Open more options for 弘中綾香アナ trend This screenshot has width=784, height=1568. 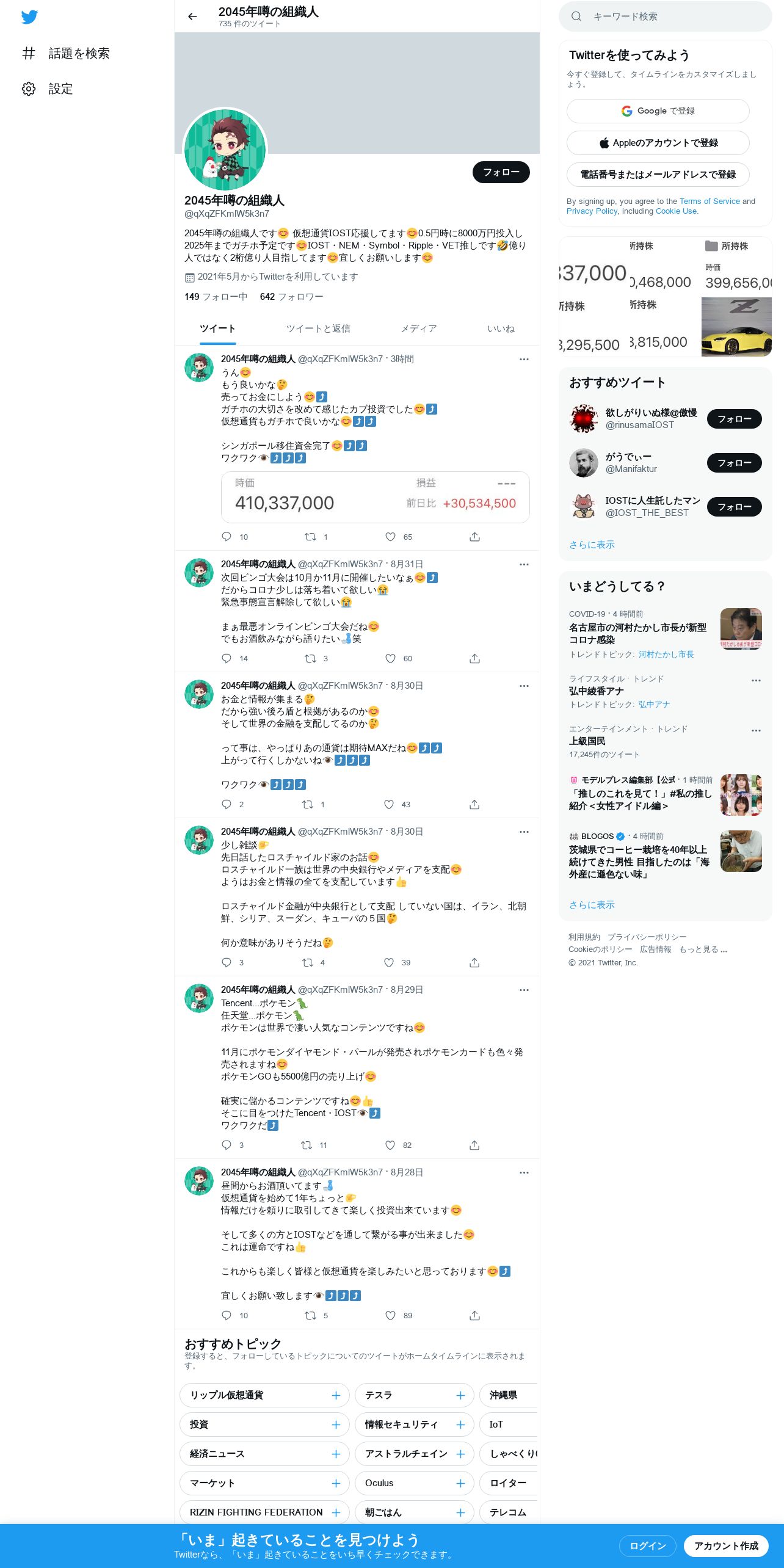point(756,680)
